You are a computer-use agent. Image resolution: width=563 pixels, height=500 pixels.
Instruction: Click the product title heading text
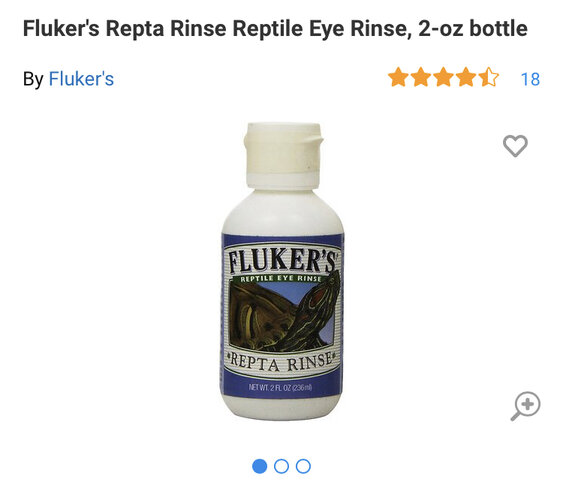pyautogui.click(x=275, y=28)
